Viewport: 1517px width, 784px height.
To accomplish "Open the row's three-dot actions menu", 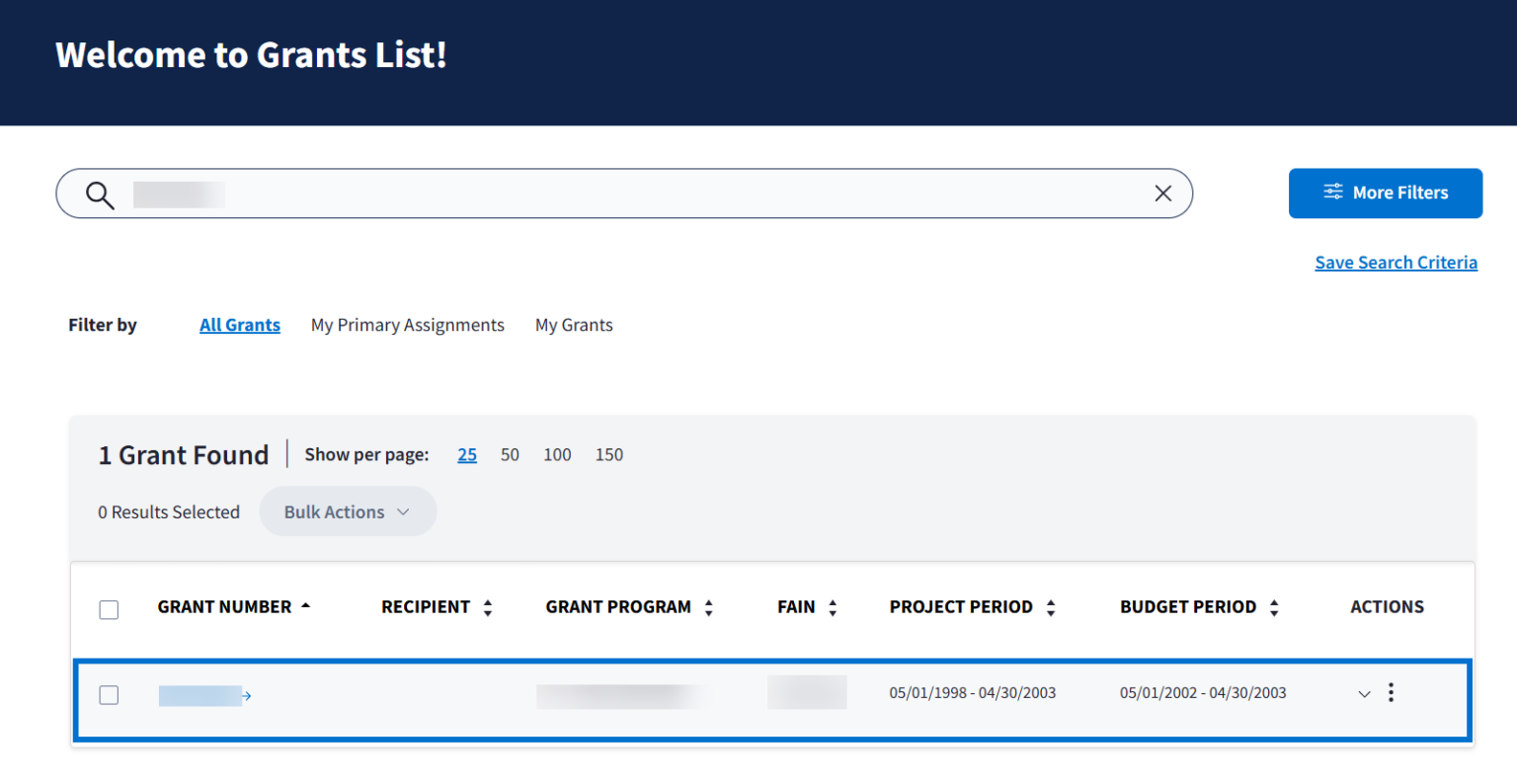I will pos(1391,693).
